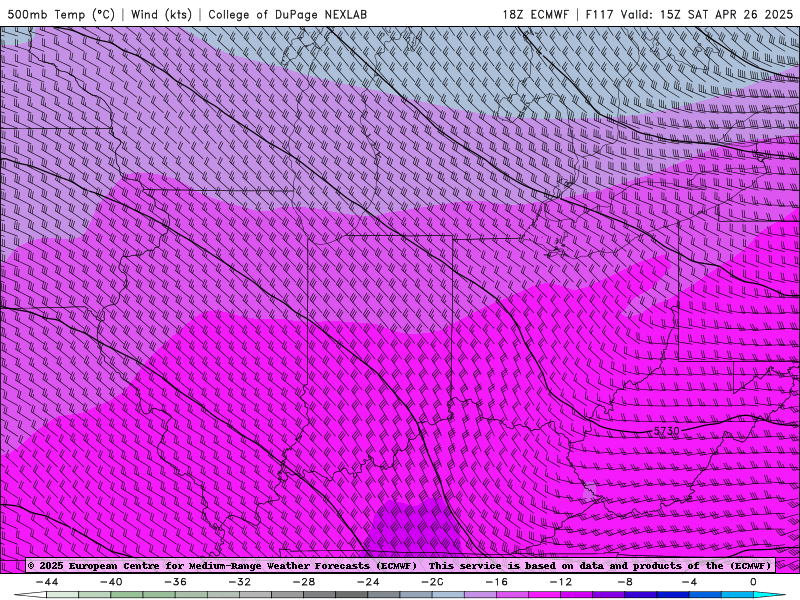Click the -16 colorbar label

click(496, 582)
